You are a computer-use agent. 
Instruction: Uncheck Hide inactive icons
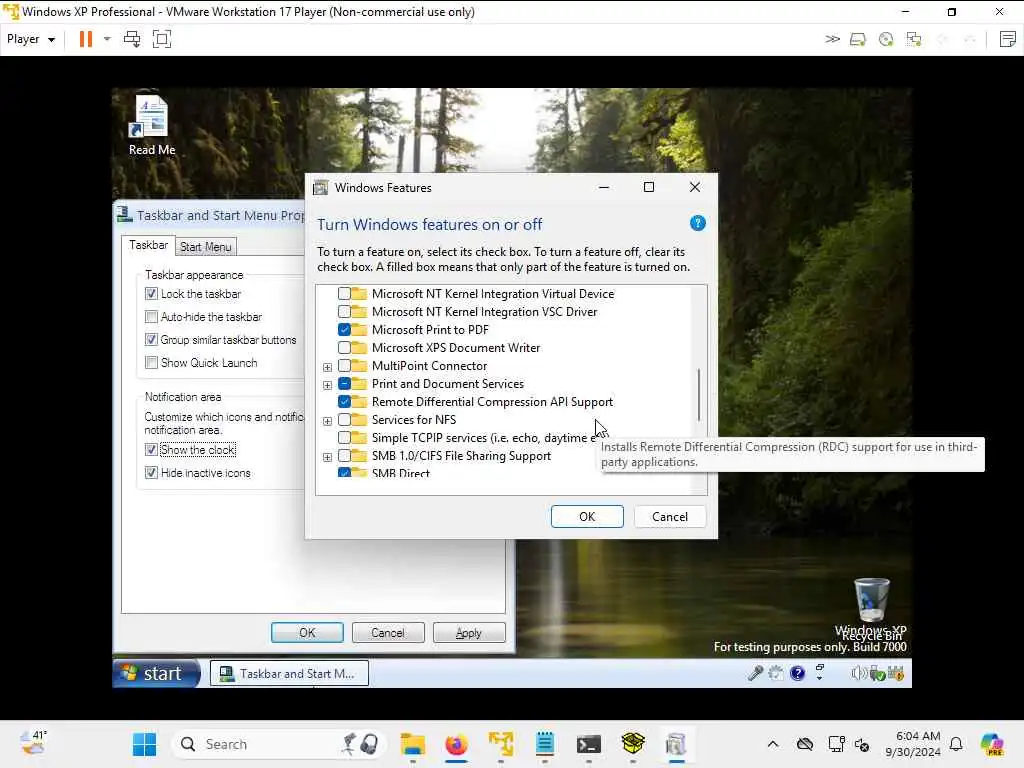point(151,473)
